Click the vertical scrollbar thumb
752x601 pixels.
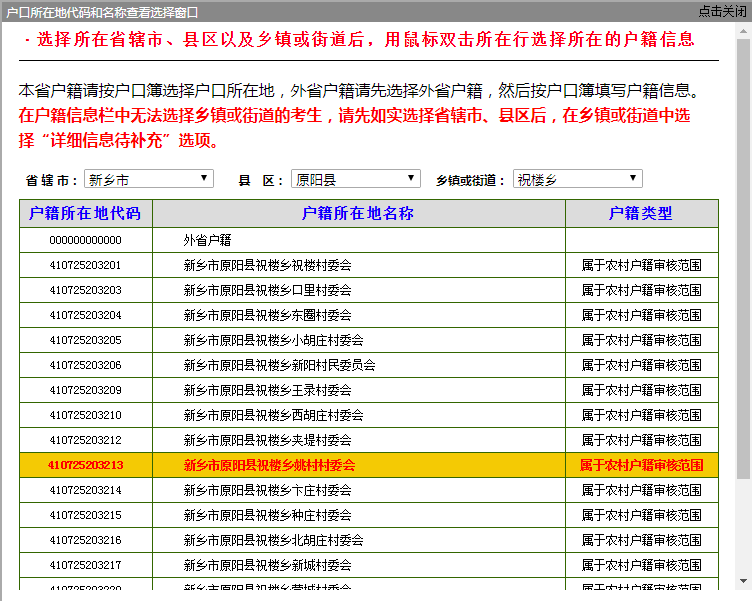coord(743,259)
